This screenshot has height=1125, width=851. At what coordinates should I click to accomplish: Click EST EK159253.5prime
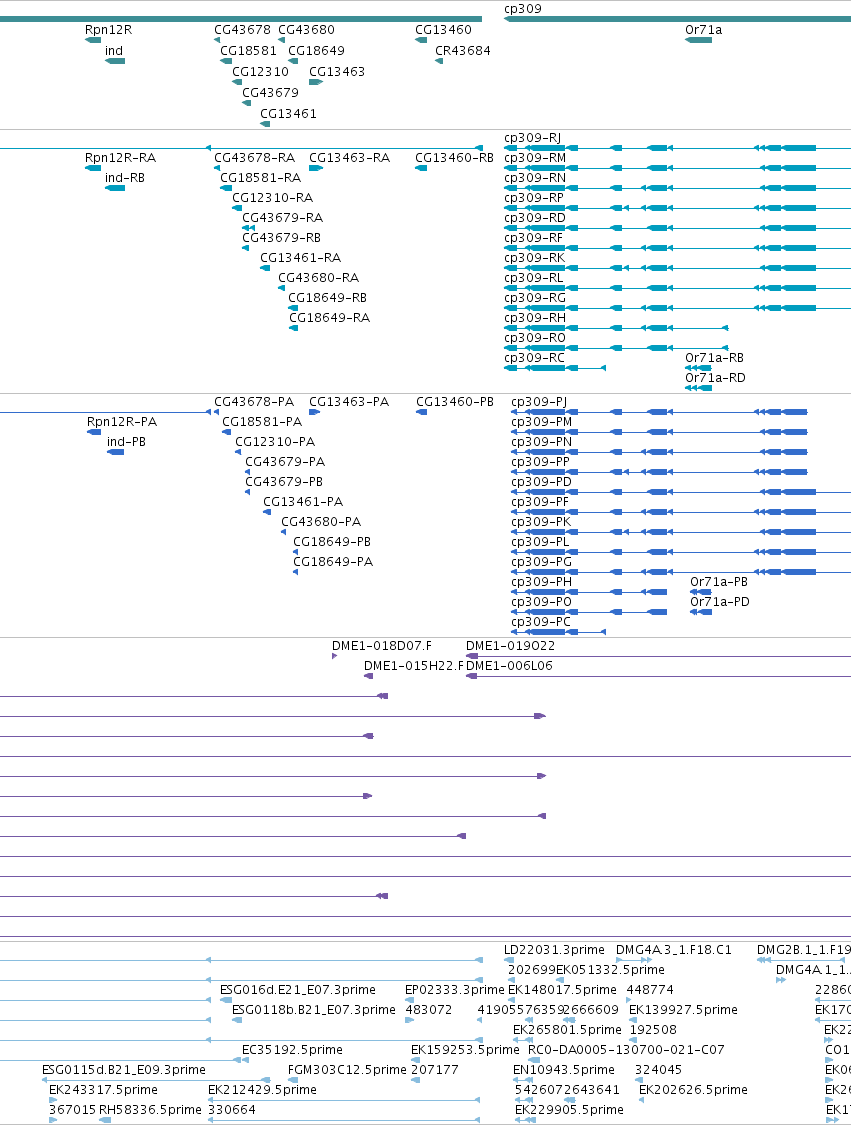[465, 1050]
